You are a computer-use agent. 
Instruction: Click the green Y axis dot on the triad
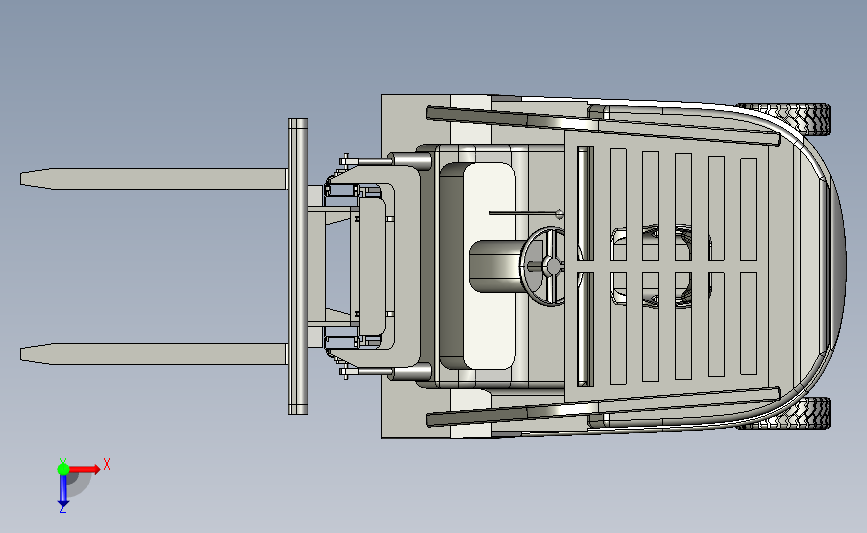(63, 469)
